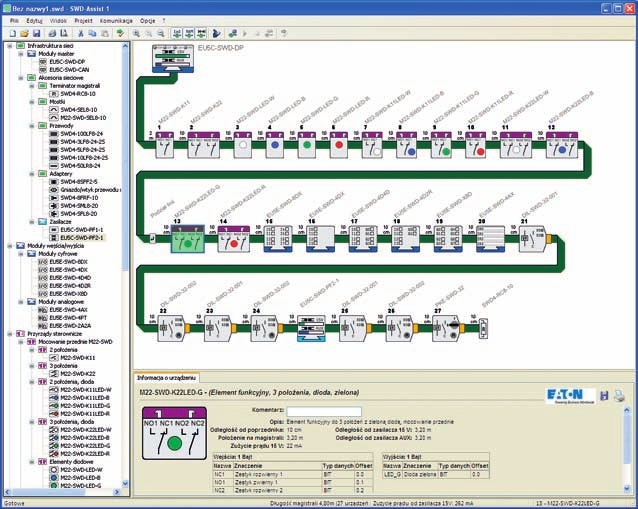Click the blue download-to-device toolbar icon
Viewport: 638px width, 509px height.
[x=216, y=33]
